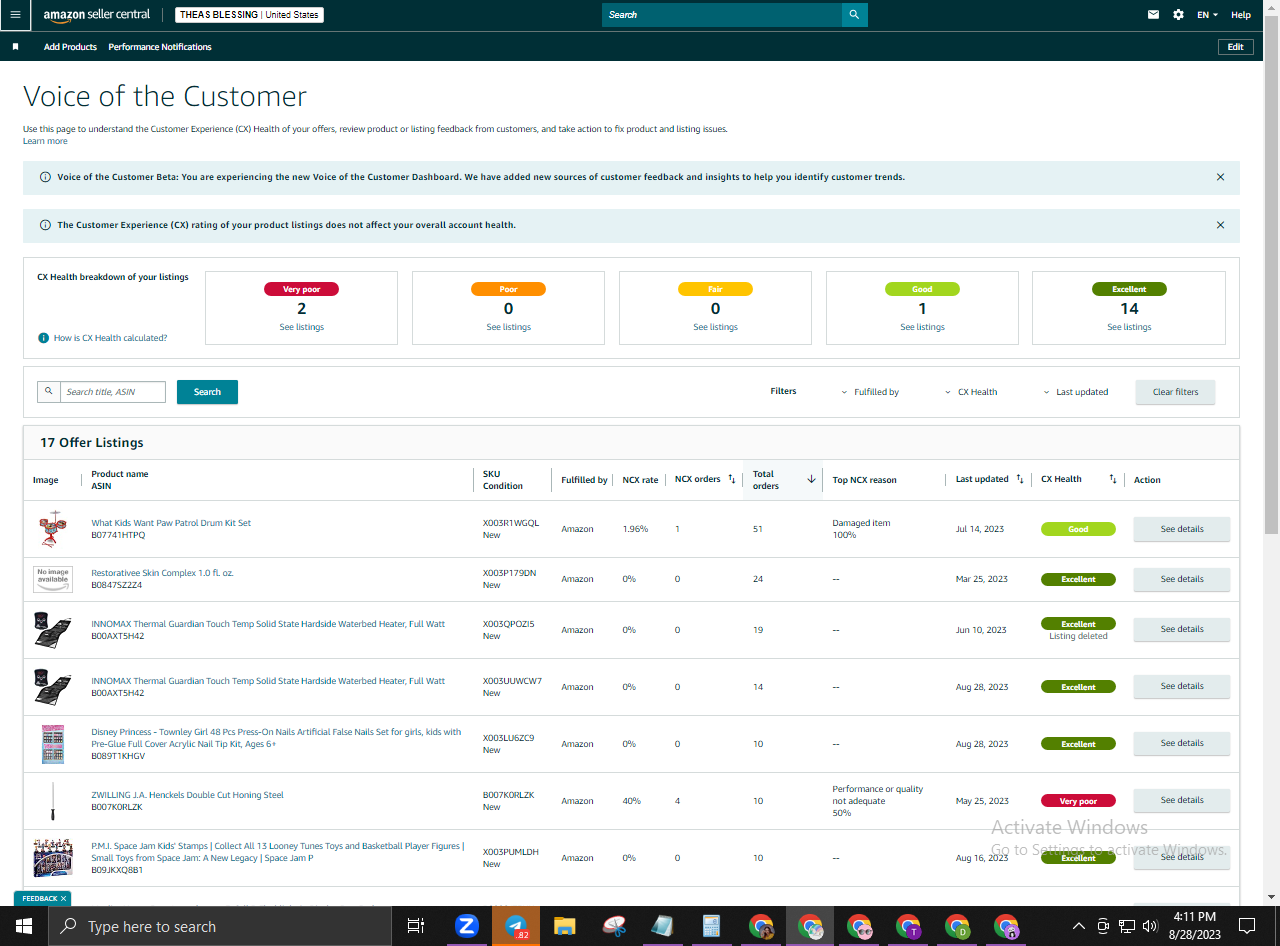The width and height of the screenshot is (1280, 946).
Task: Open the mail messages icon
Action: point(1153,15)
